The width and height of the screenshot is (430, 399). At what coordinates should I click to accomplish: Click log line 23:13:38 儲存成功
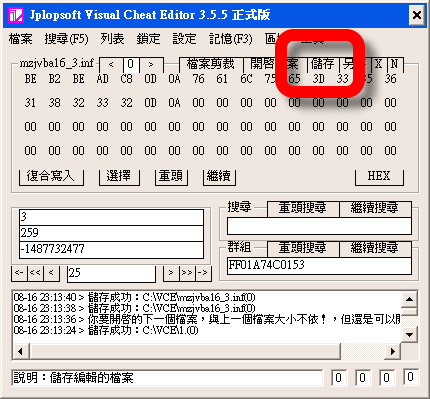click(134, 308)
